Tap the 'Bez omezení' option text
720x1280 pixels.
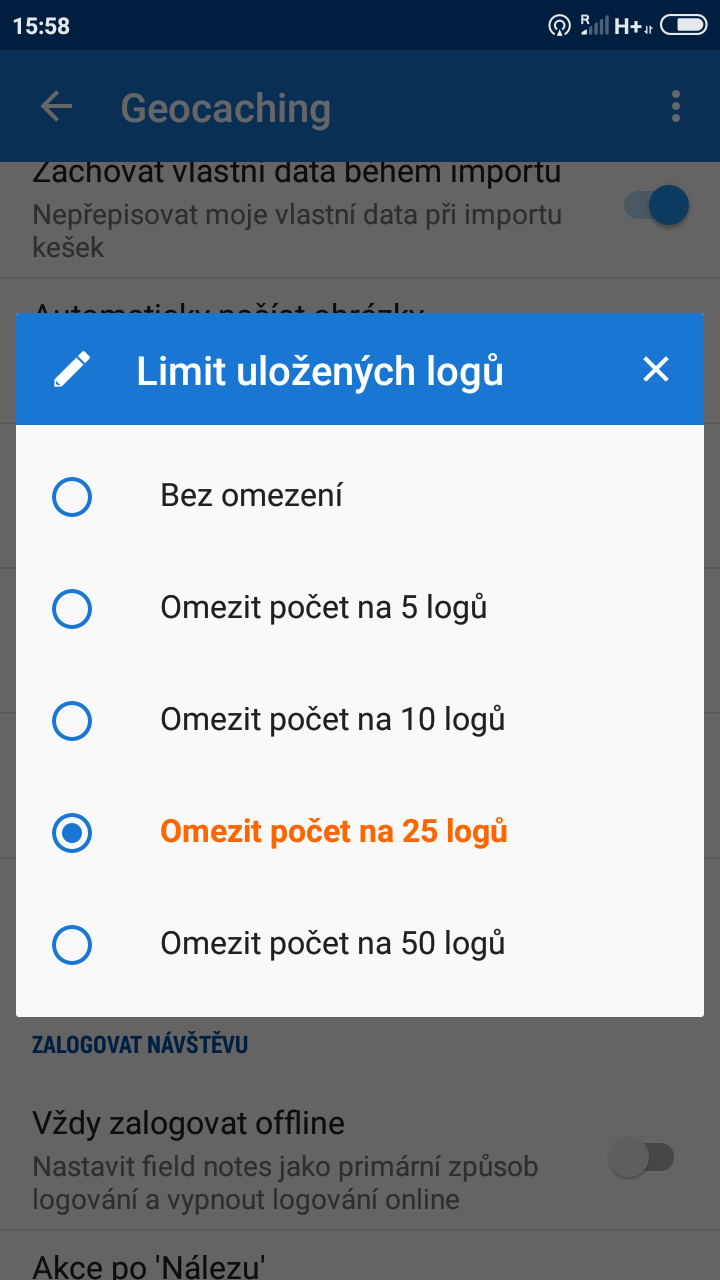click(x=251, y=495)
